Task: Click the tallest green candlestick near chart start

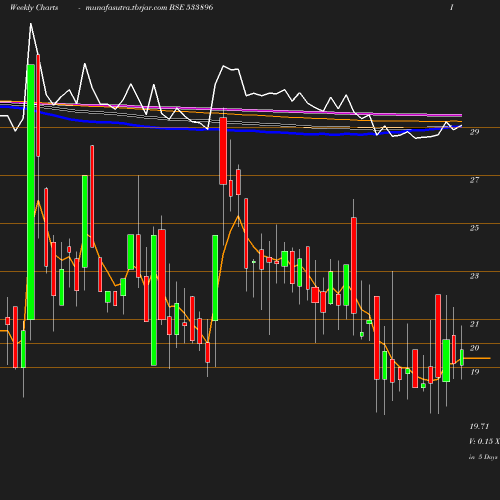Action: [x=31, y=192]
